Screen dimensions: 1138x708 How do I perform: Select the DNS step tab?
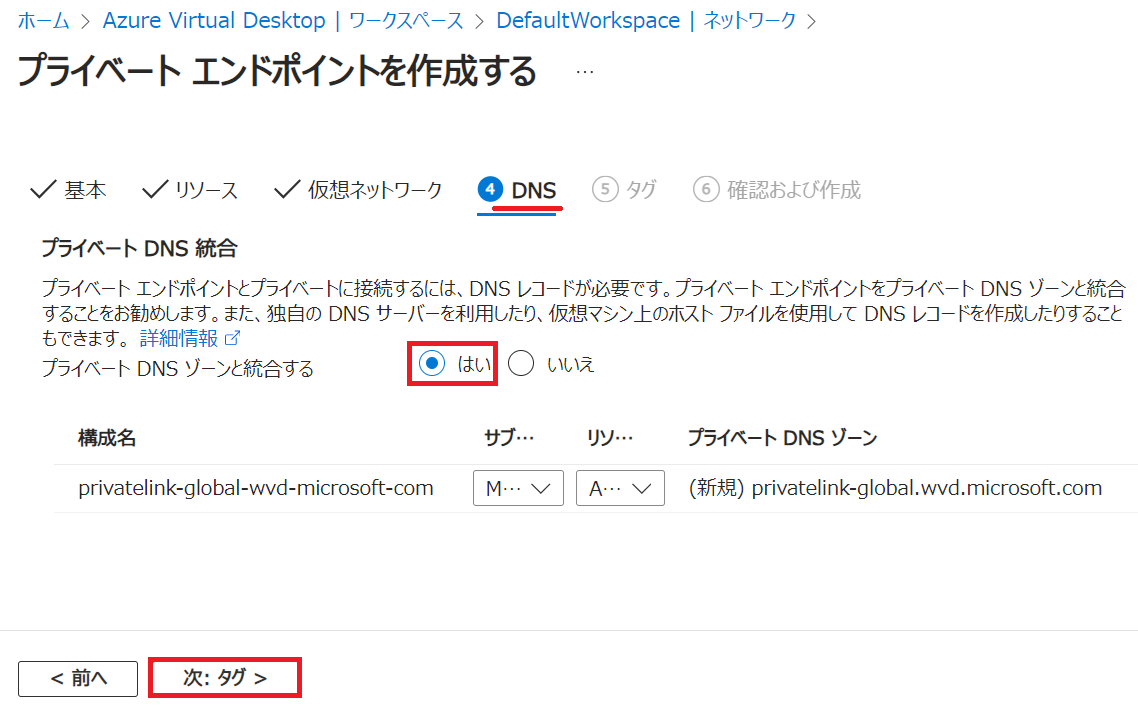pos(517,190)
